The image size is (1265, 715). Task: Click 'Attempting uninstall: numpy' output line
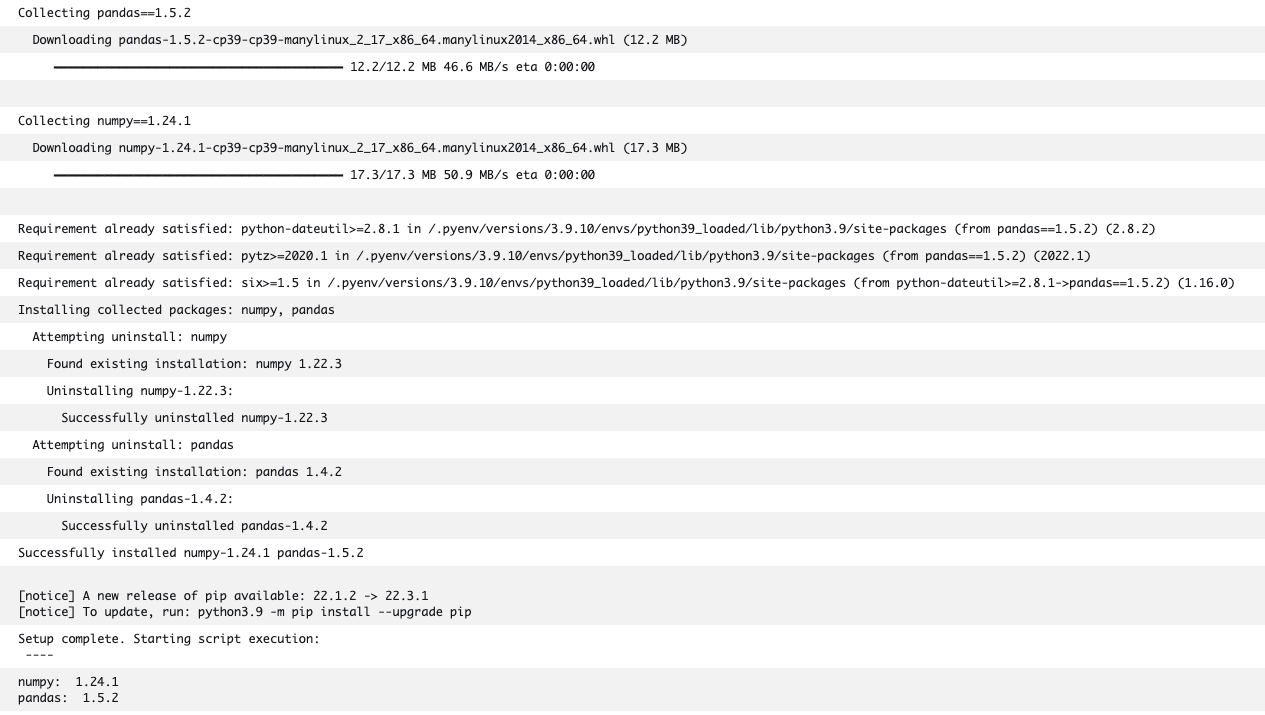tap(130, 337)
